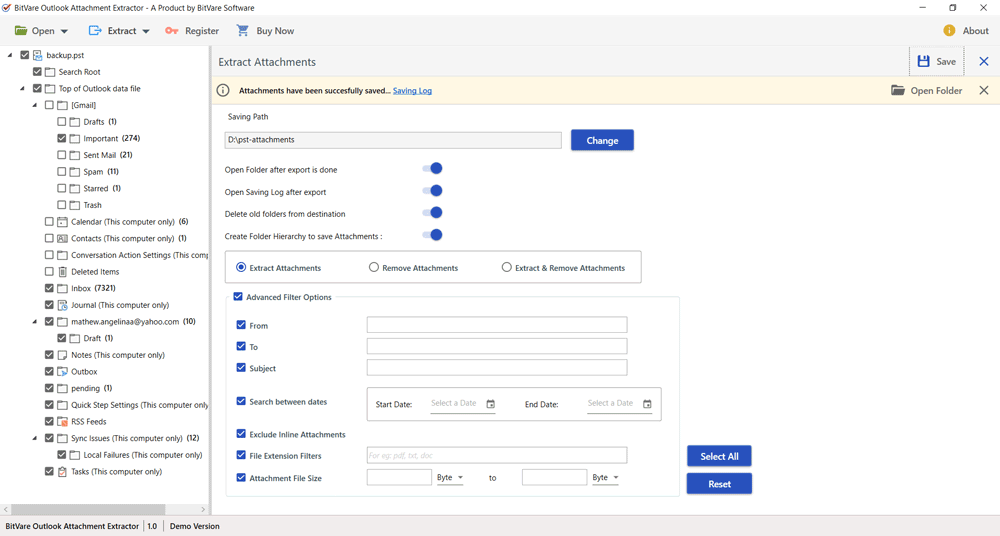Click the Change saving path button
1000x536 pixels.
pyautogui.click(x=602, y=140)
